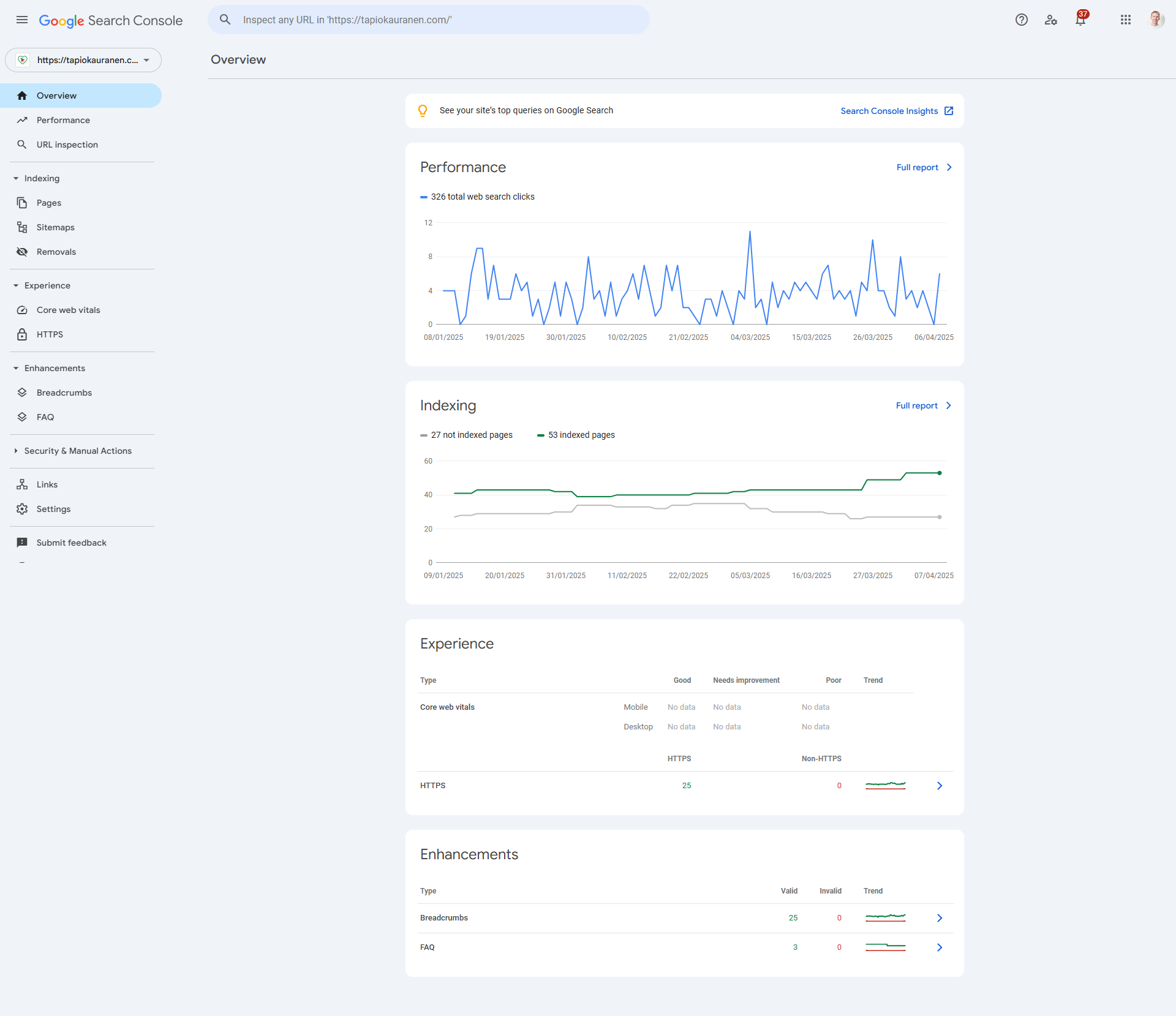The height and width of the screenshot is (1016, 1176).
Task: Select the Overview sidebar item
Action: click(81, 96)
